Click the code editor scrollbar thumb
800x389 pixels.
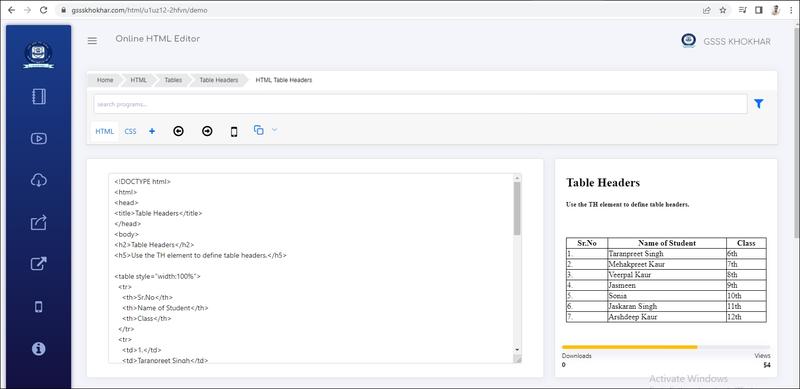(x=517, y=208)
